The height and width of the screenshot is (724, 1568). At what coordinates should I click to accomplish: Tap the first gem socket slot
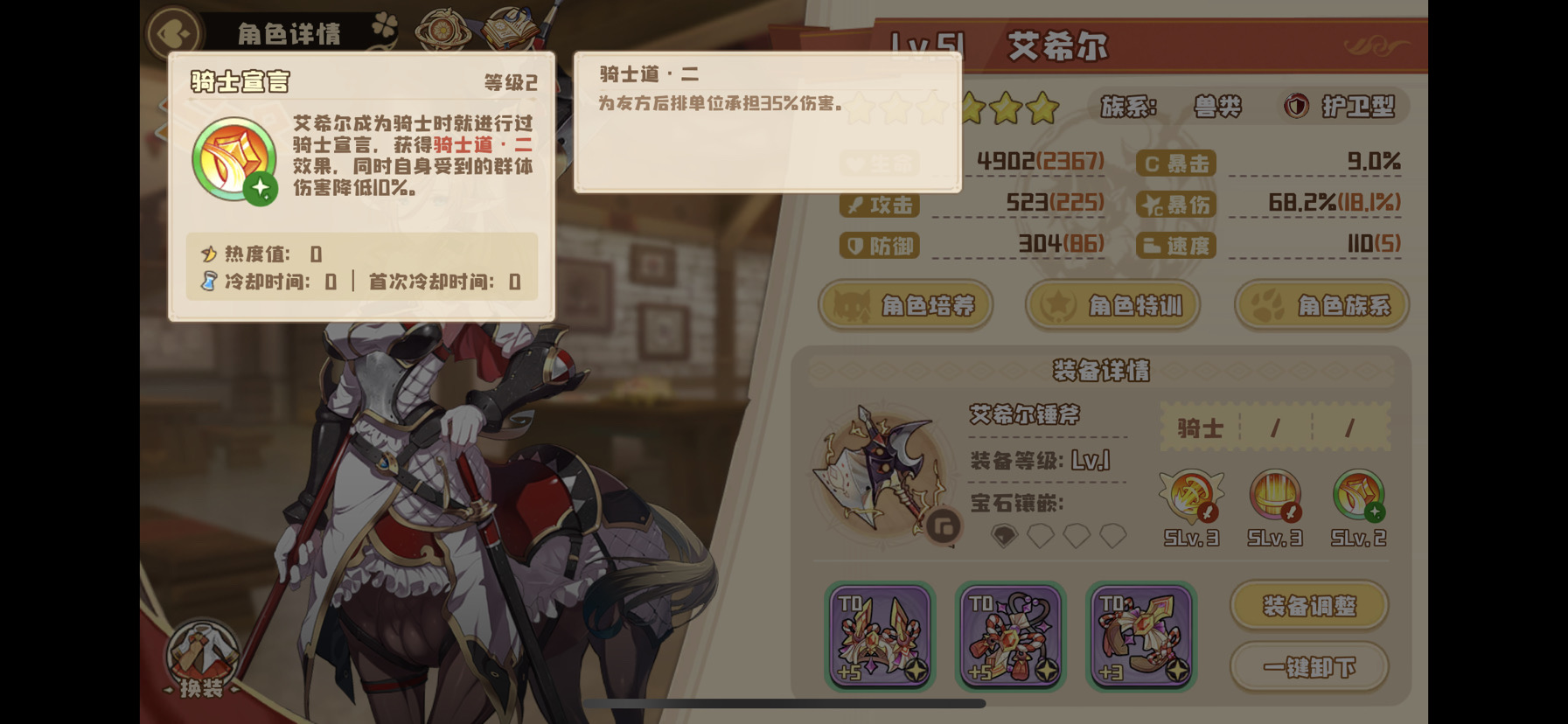point(1004,534)
